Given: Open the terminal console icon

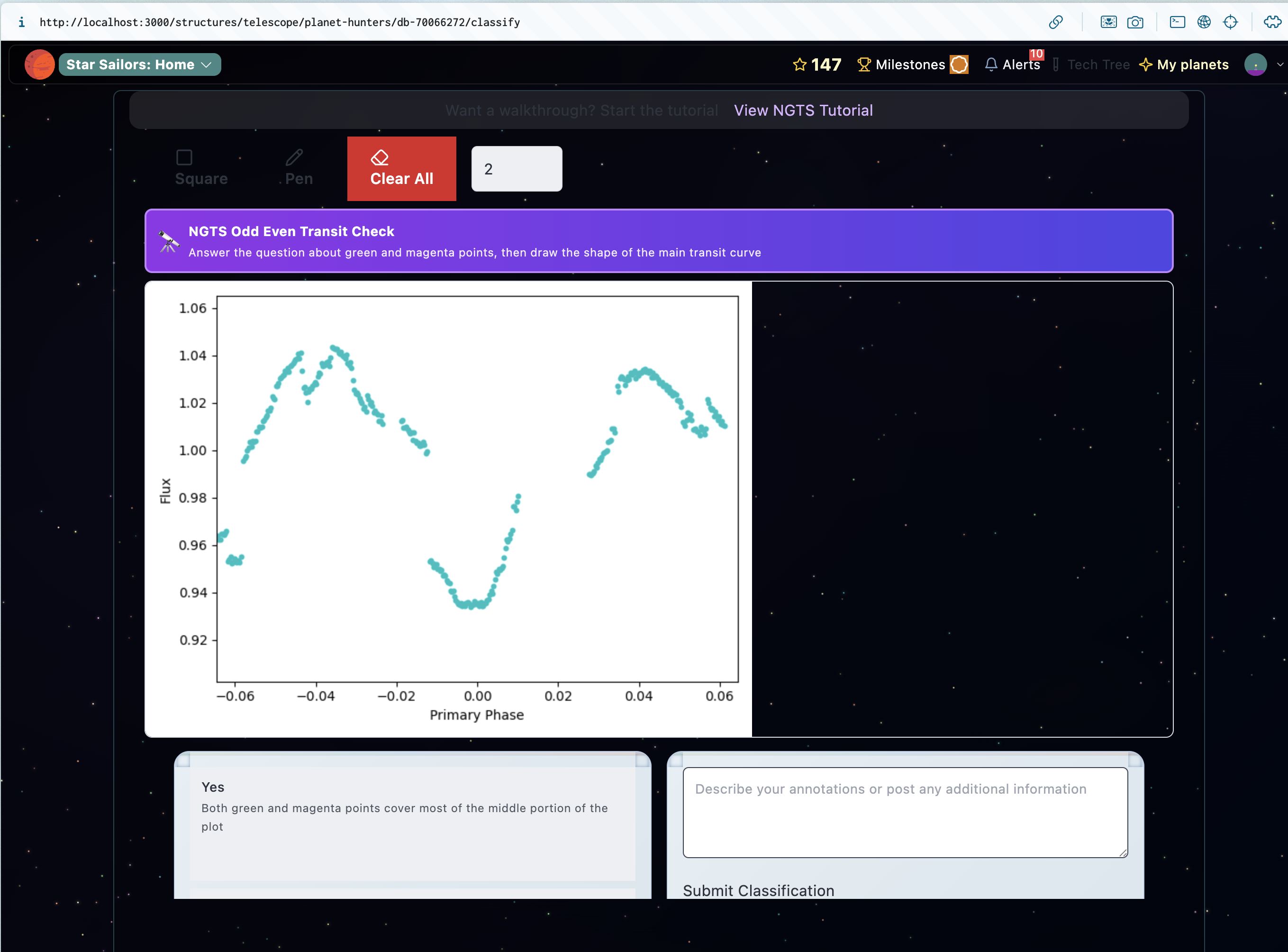Looking at the screenshot, I should (1177, 22).
